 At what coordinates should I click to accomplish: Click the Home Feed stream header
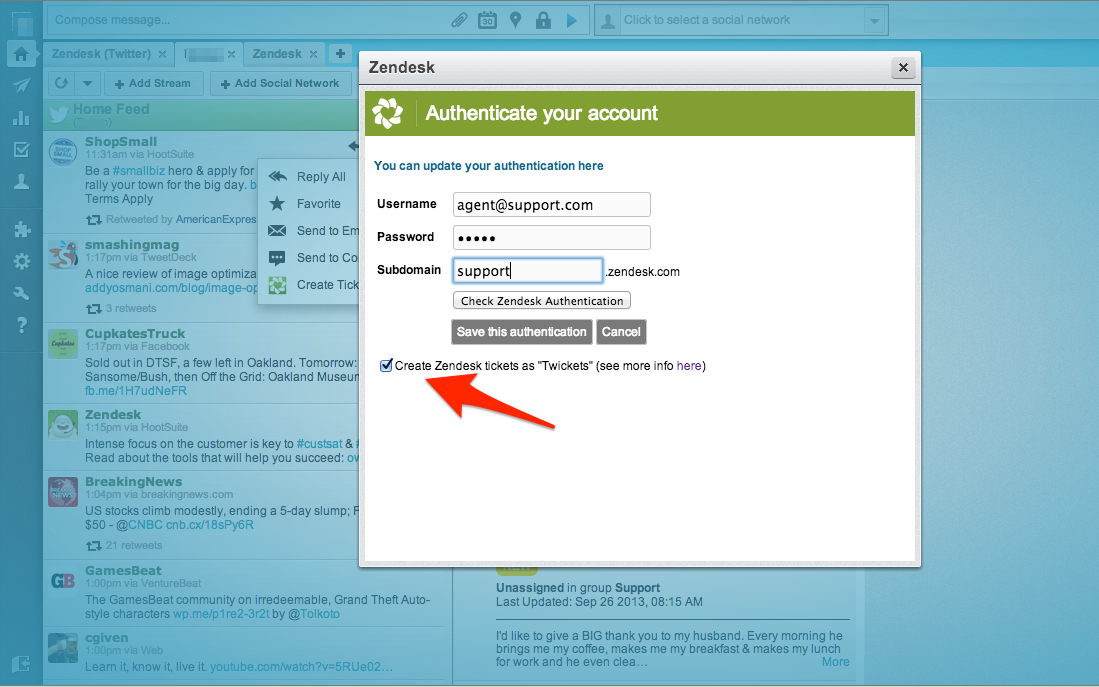click(x=201, y=114)
